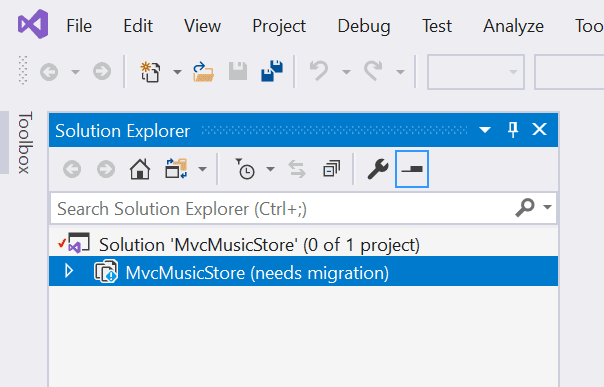
Task: Open the View menu
Action: tap(202, 26)
